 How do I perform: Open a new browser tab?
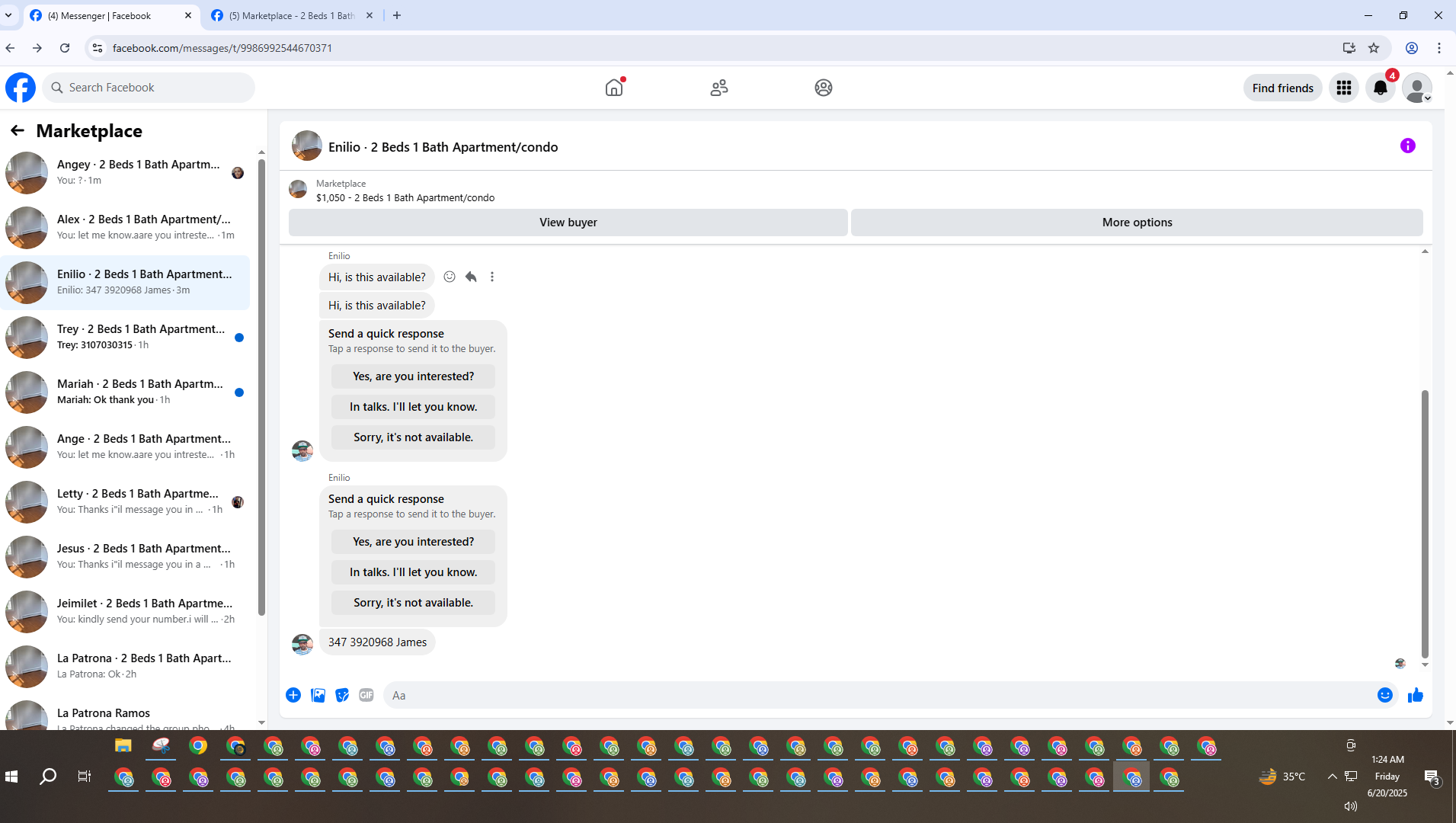[x=397, y=15]
